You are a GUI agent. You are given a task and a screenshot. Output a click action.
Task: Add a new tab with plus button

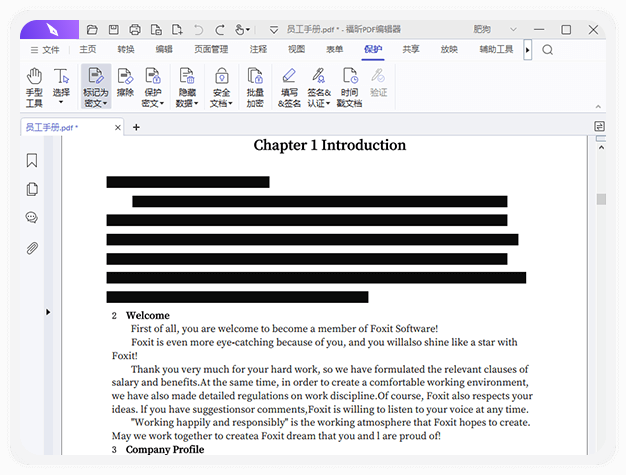pos(136,127)
